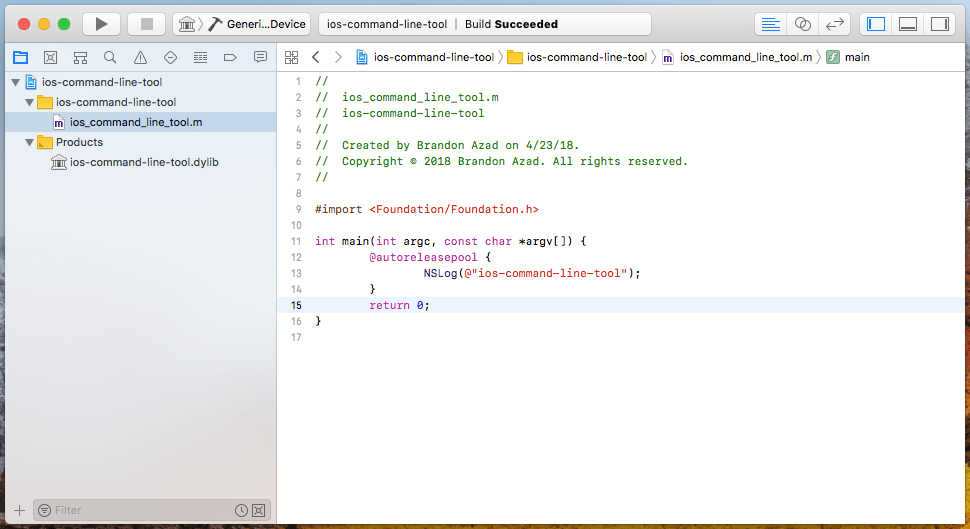
Task: Go forward in editor history
Action: click(x=338, y=57)
